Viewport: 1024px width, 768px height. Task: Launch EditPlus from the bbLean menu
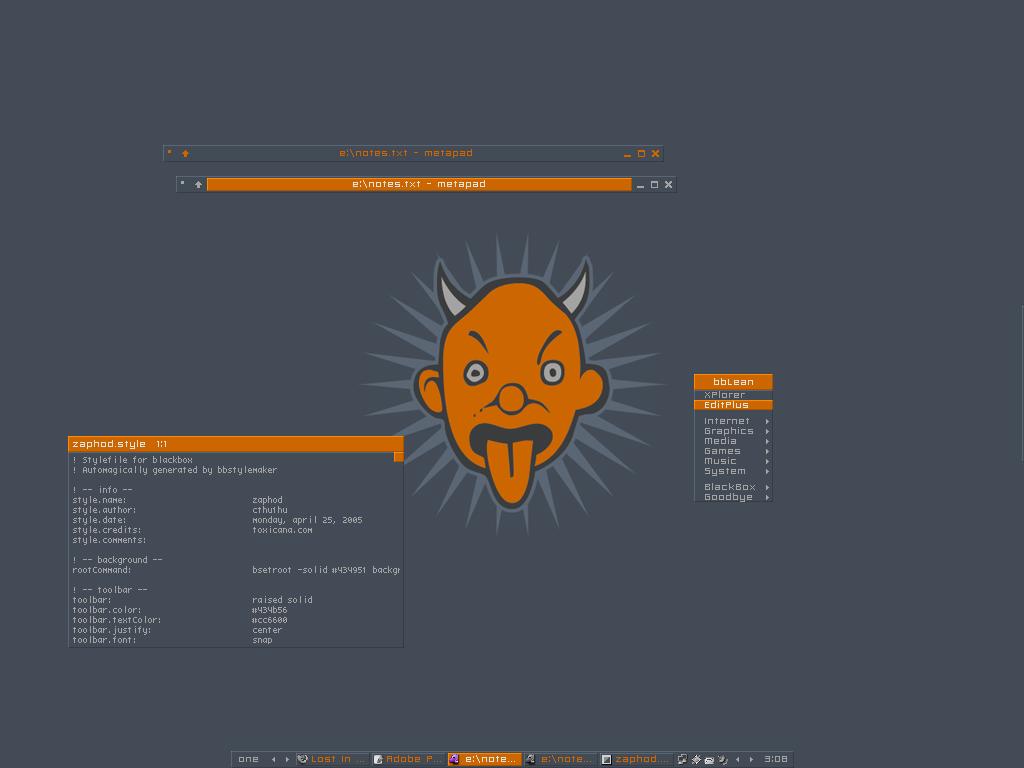coord(733,405)
